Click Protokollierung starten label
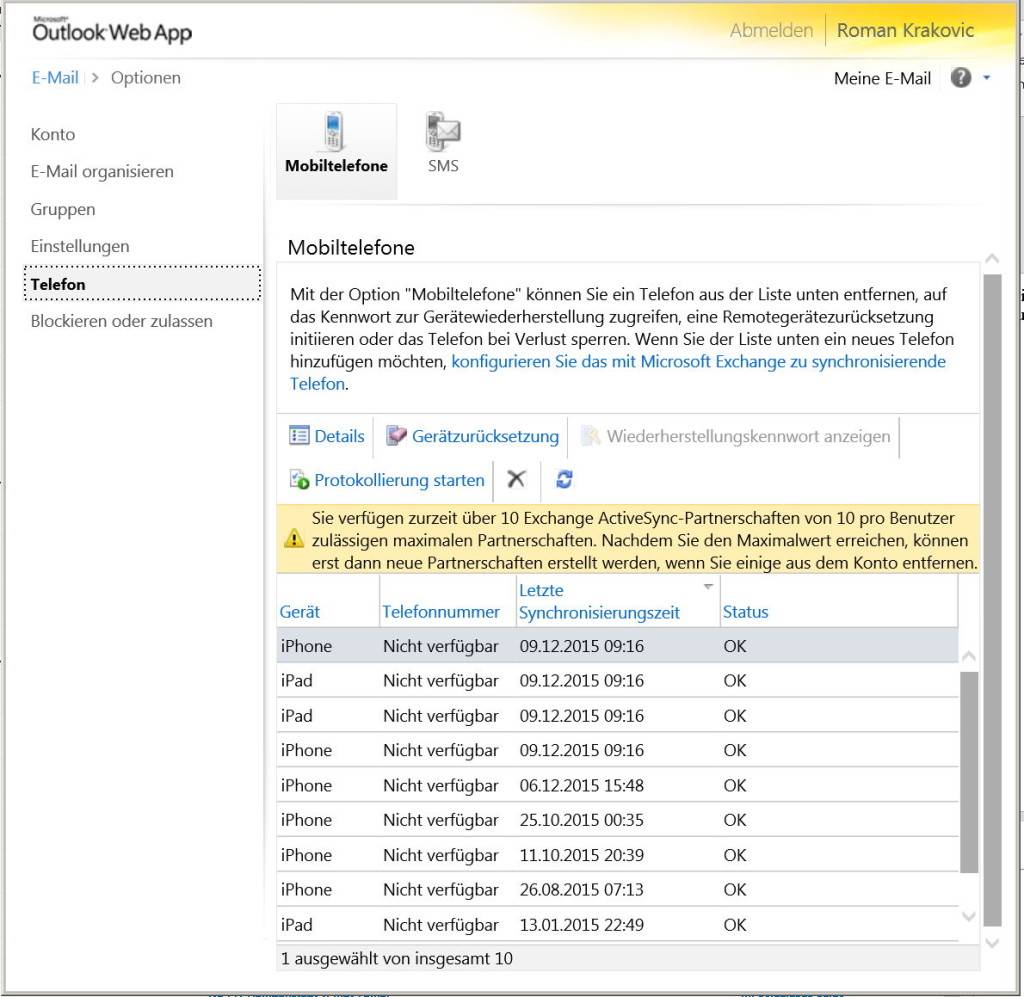 pos(400,481)
